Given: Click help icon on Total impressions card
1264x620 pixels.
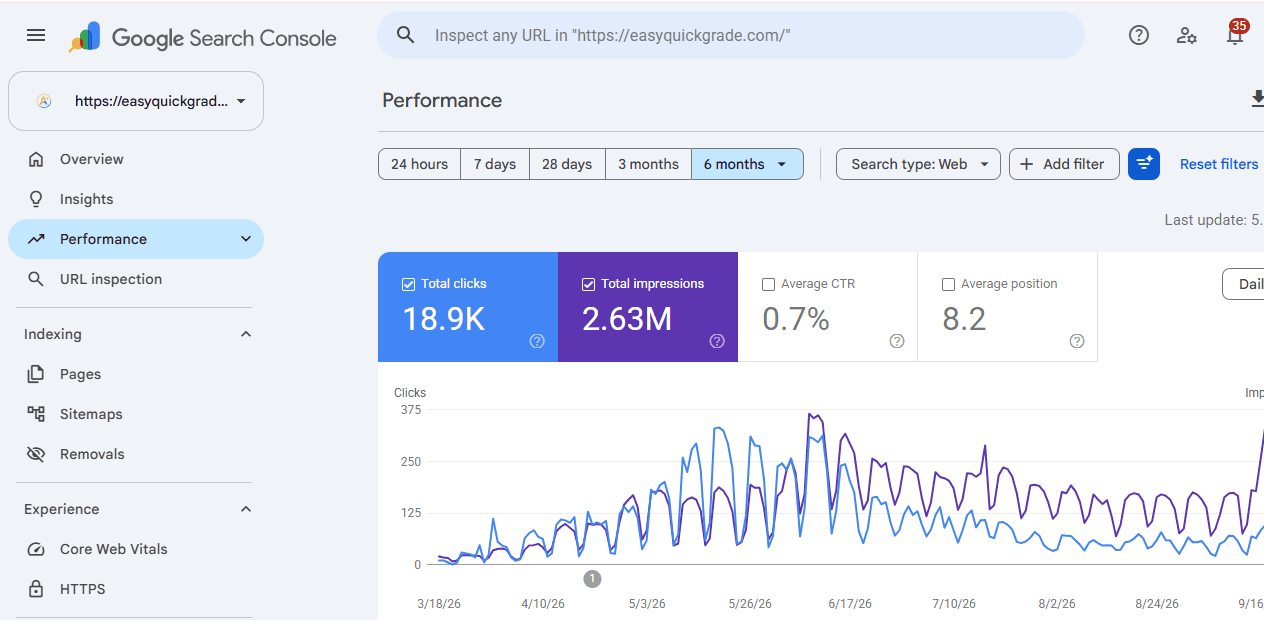Looking at the screenshot, I should tap(717, 341).
